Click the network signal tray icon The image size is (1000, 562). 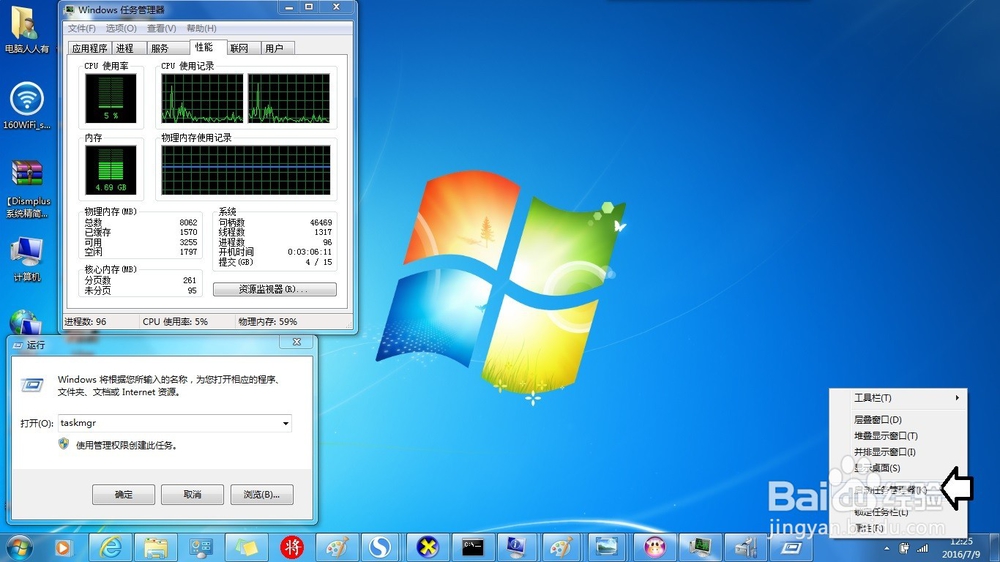[922, 548]
